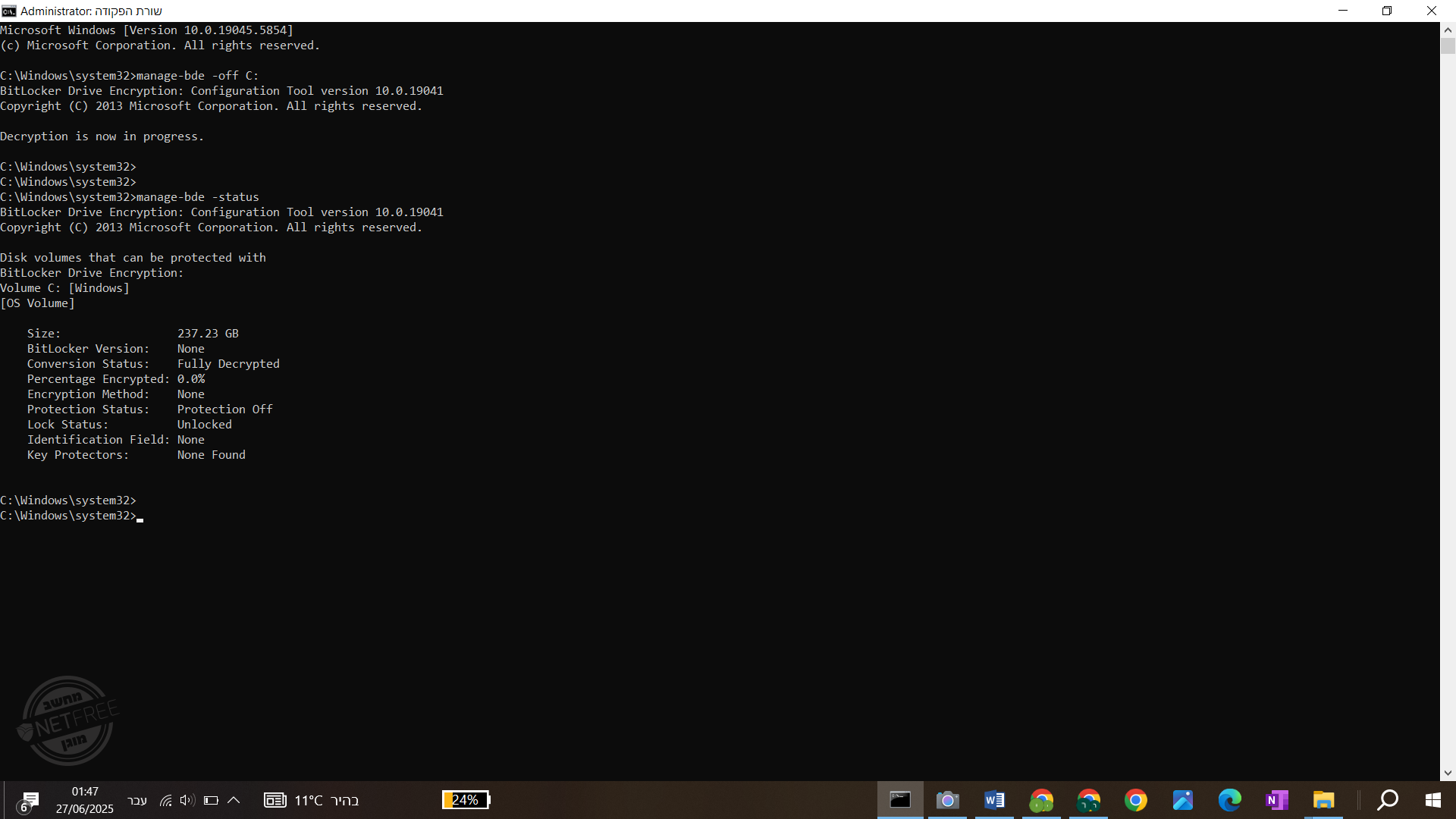Launch OneNote from the taskbar
This screenshot has width=1456, height=819.
point(1276,800)
